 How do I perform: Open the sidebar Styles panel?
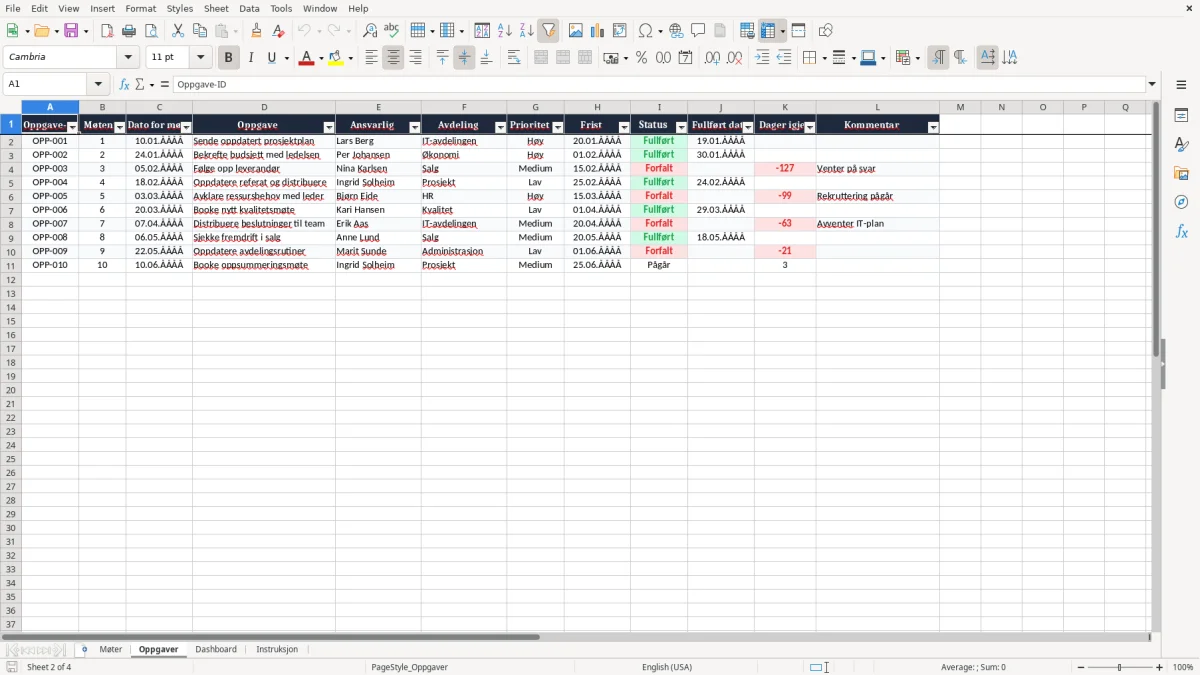click(1181, 145)
